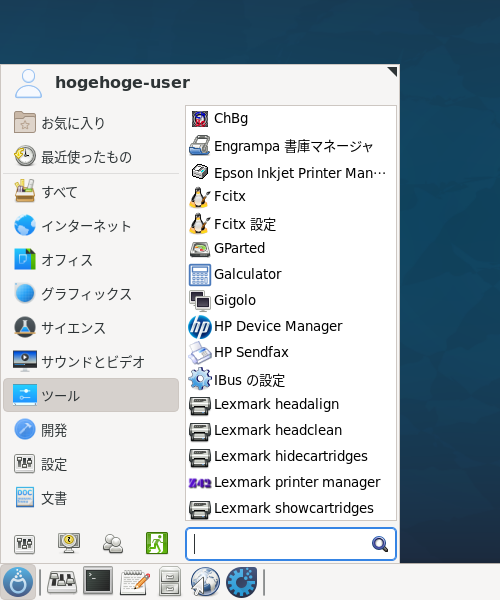Open グラフィックス graphics category

coord(91,293)
